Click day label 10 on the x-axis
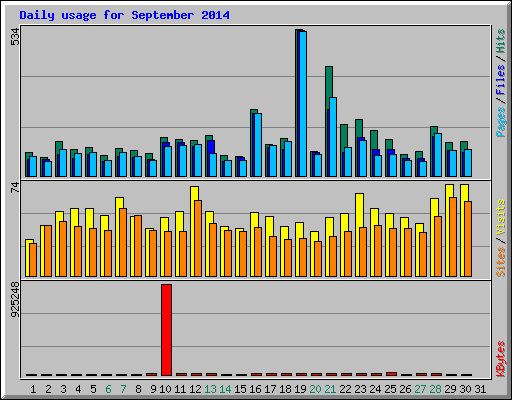Image resolution: width=512 pixels, height=400 pixels. 165,389
